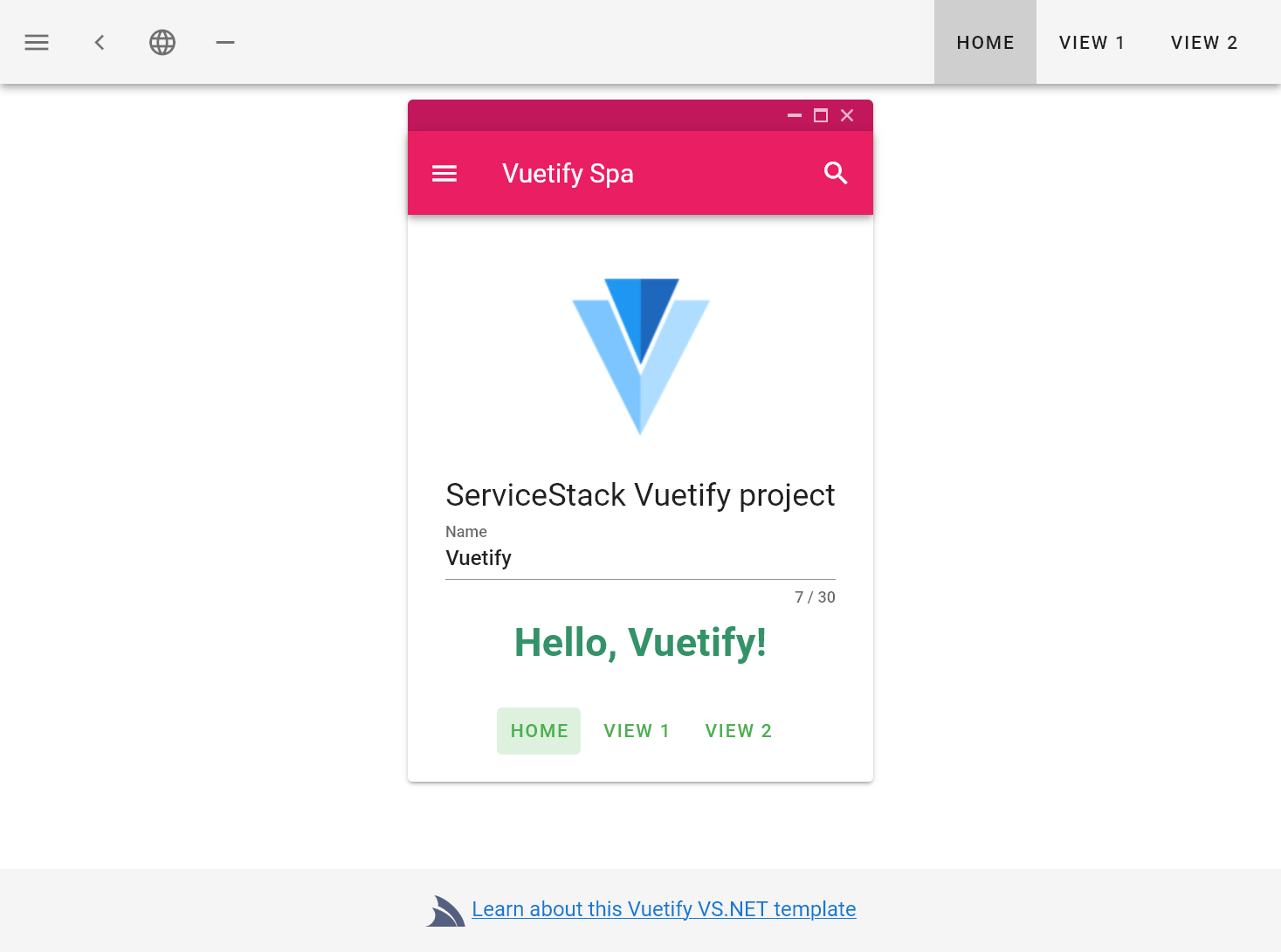The height and width of the screenshot is (952, 1281).
Task: Switch to VIEW 1 in top bar
Action: [1092, 42]
